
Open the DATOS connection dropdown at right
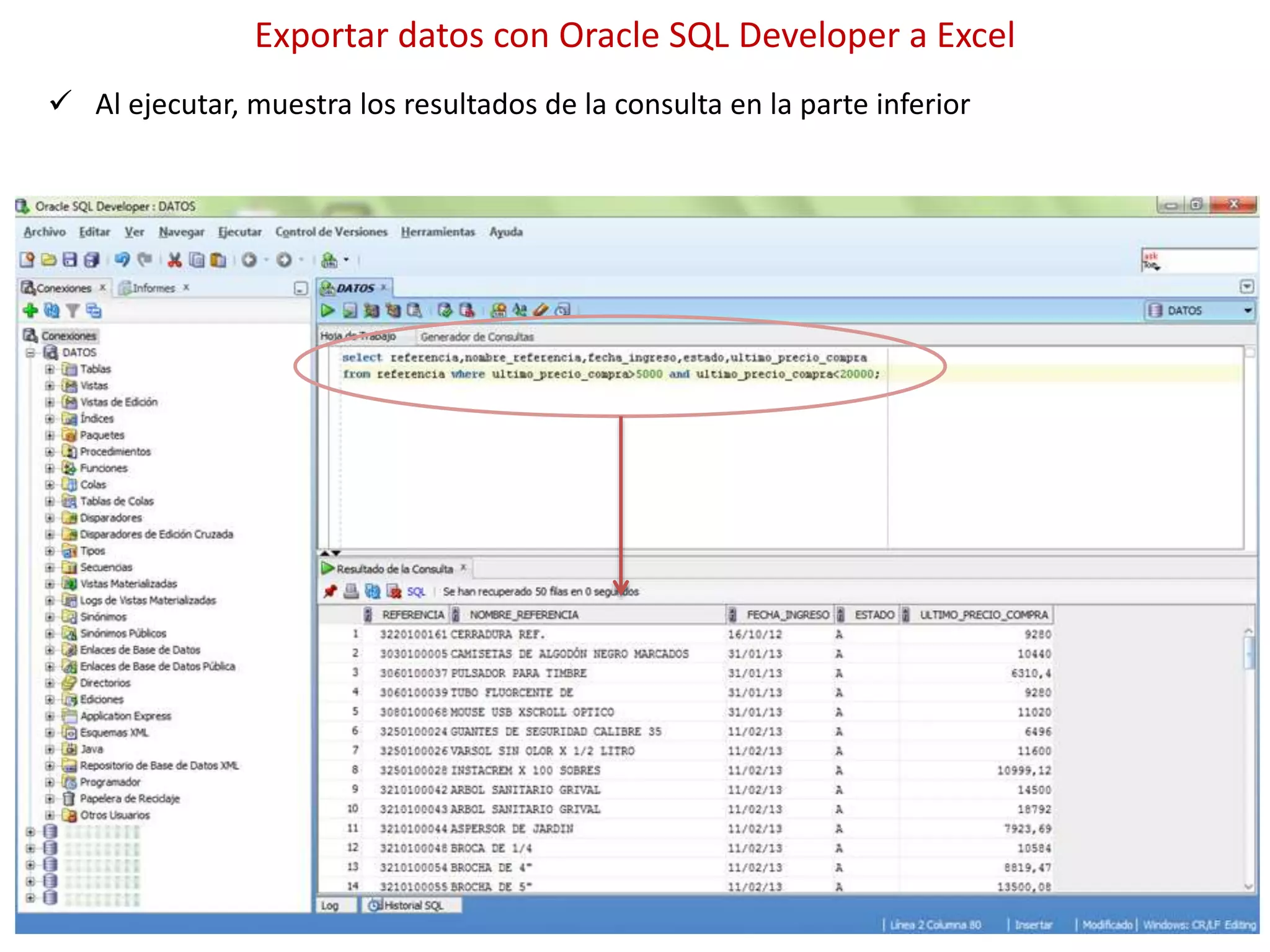(x=1247, y=311)
